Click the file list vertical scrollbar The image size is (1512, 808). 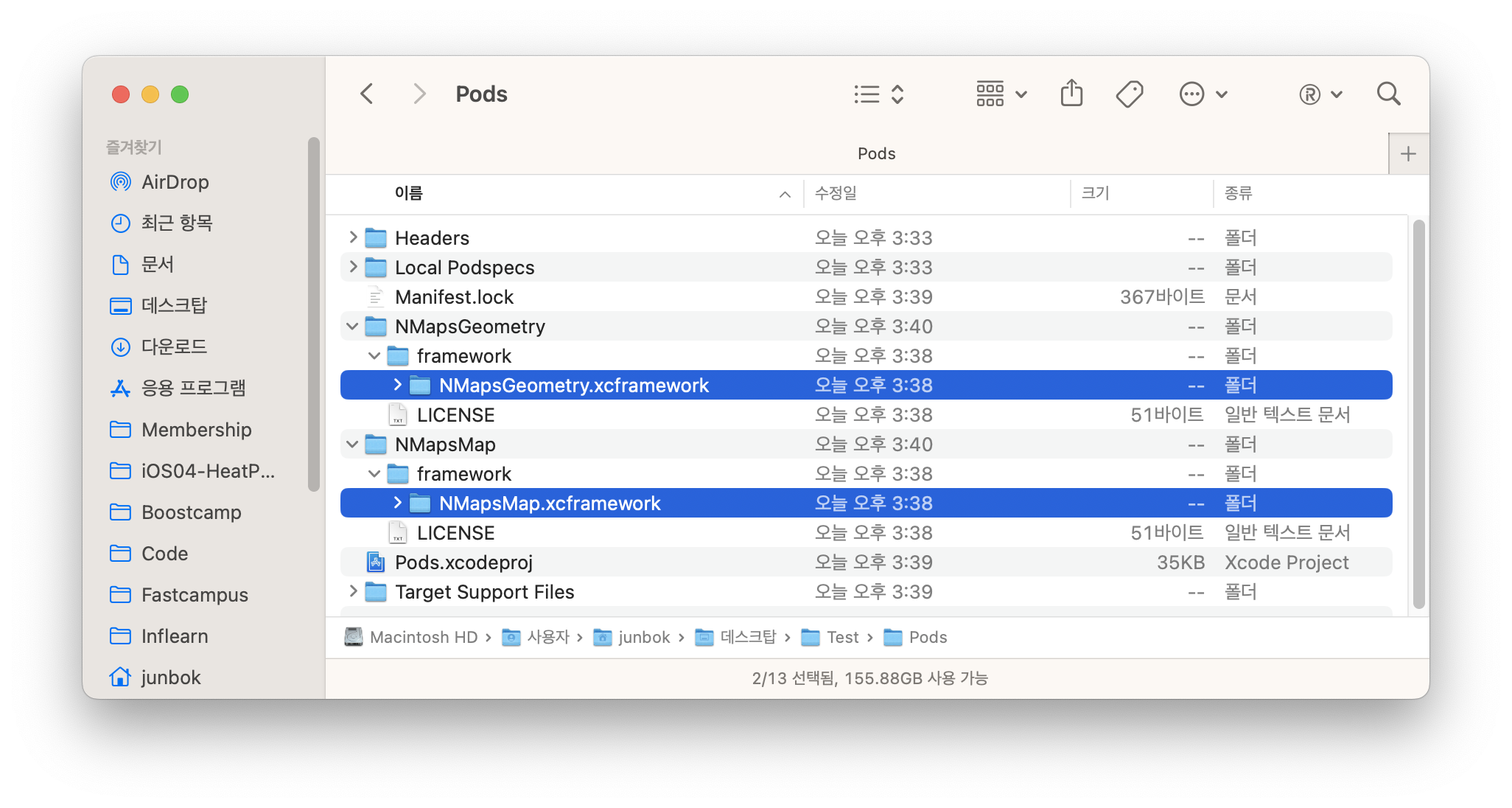1418,413
